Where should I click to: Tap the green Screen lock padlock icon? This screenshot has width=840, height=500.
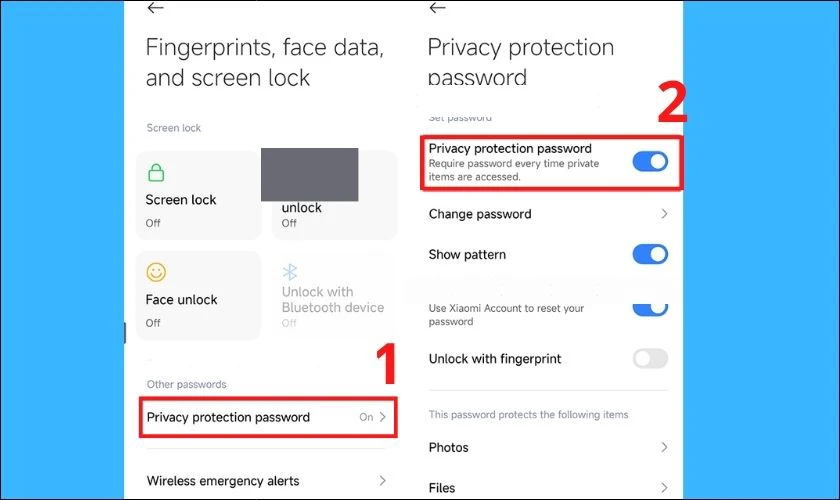pos(156,173)
